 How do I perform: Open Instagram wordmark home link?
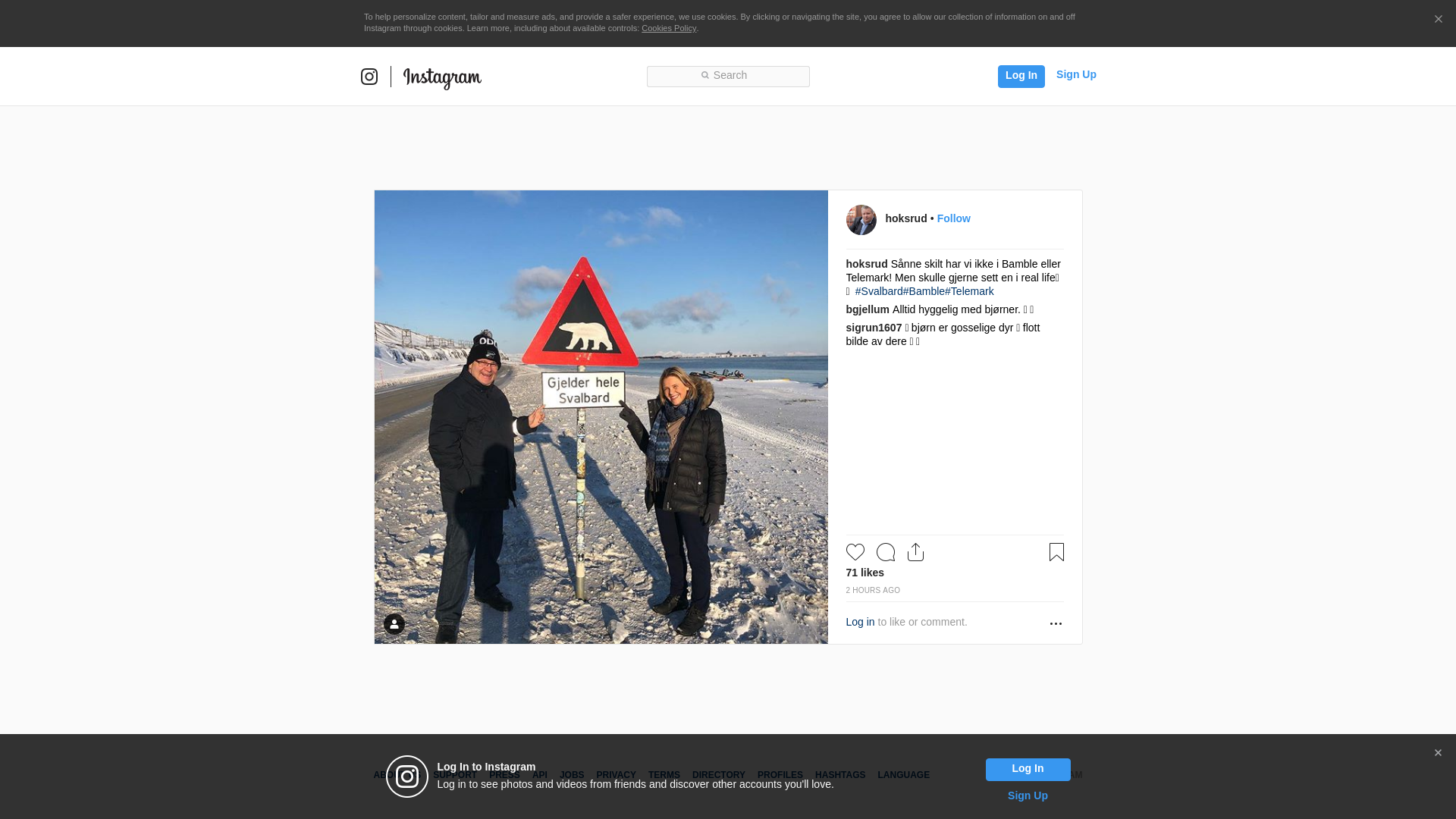[x=442, y=78]
